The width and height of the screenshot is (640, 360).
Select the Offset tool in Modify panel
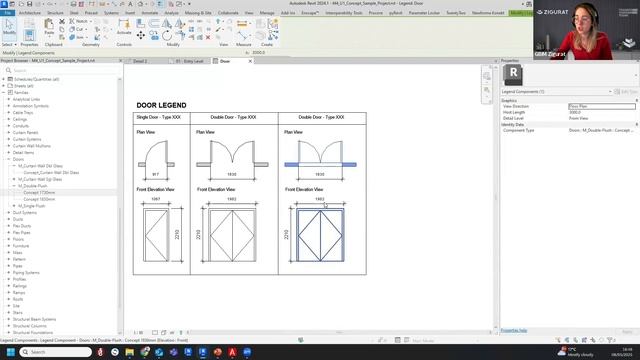click(x=154, y=23)
